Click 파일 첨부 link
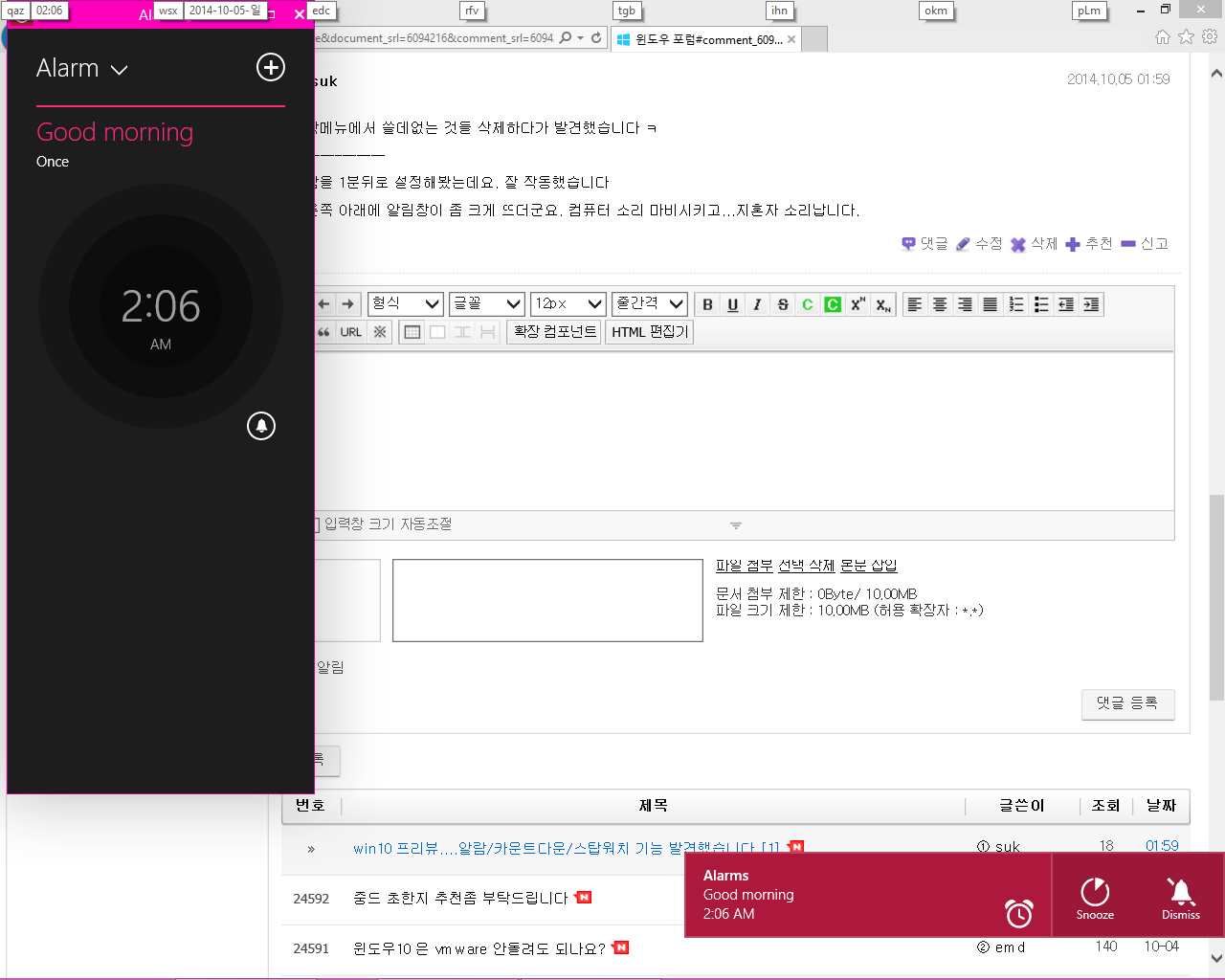This screenshot has height=980, width=1225. tap(745, 566)
